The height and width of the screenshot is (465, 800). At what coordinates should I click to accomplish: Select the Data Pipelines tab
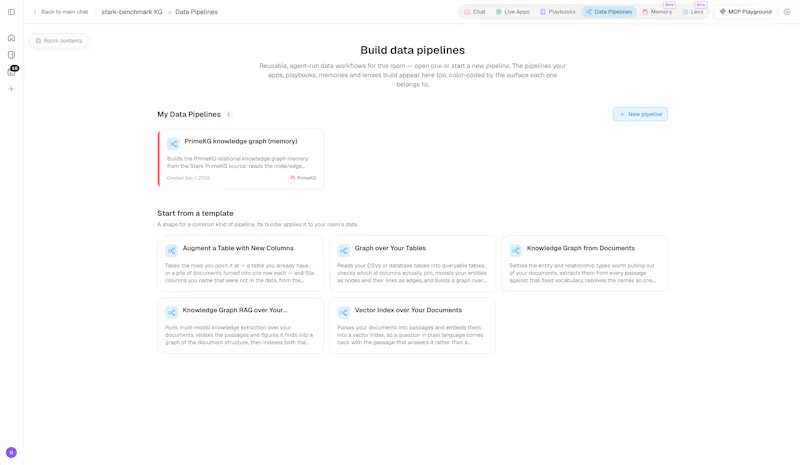coord(609,12)
